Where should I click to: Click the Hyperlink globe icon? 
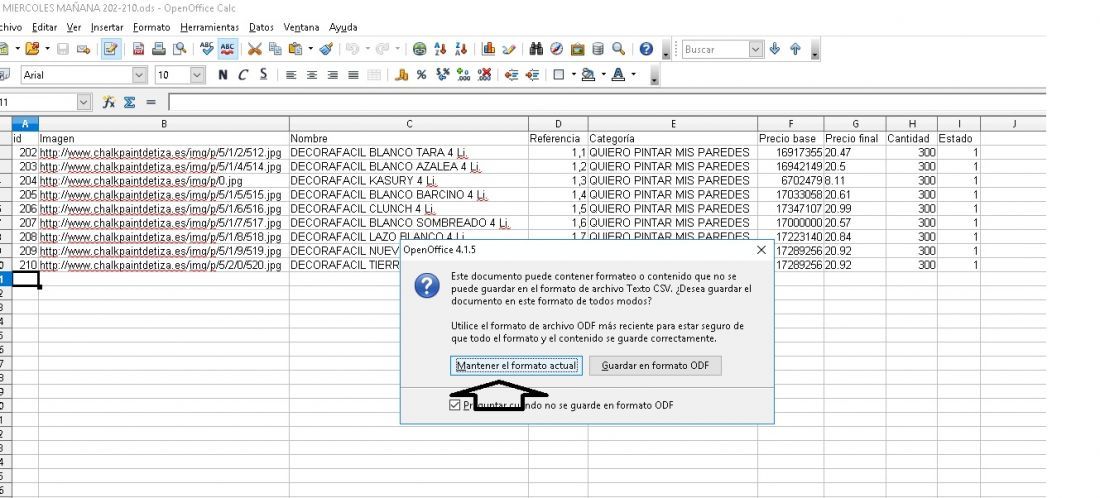(420, 49)
